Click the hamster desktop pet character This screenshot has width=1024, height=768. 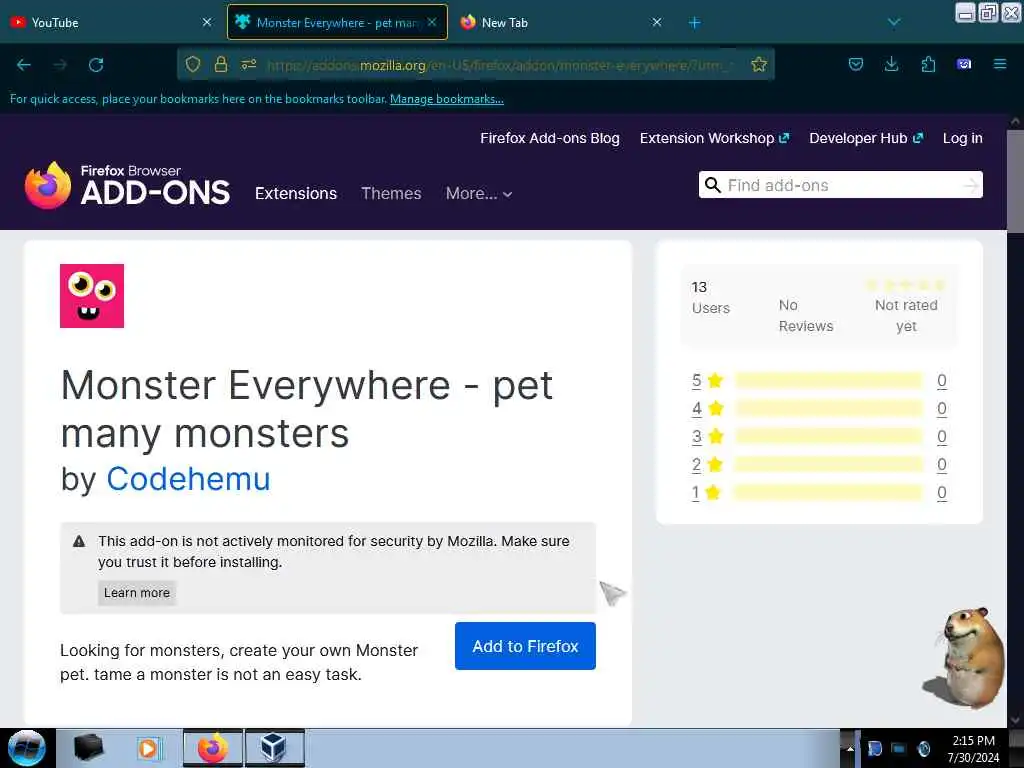(965, 658)
